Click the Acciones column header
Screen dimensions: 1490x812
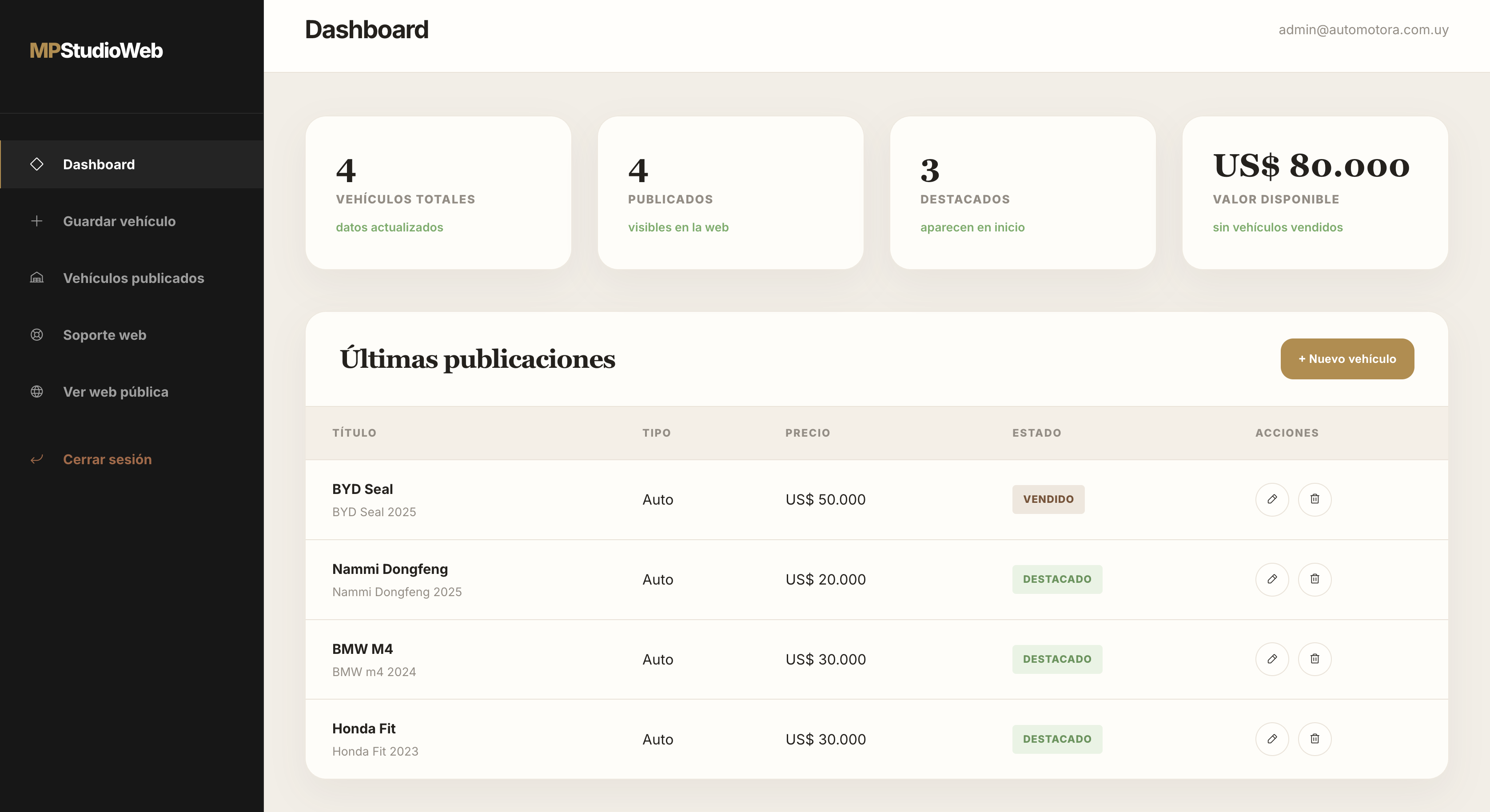pos(1287,433)
